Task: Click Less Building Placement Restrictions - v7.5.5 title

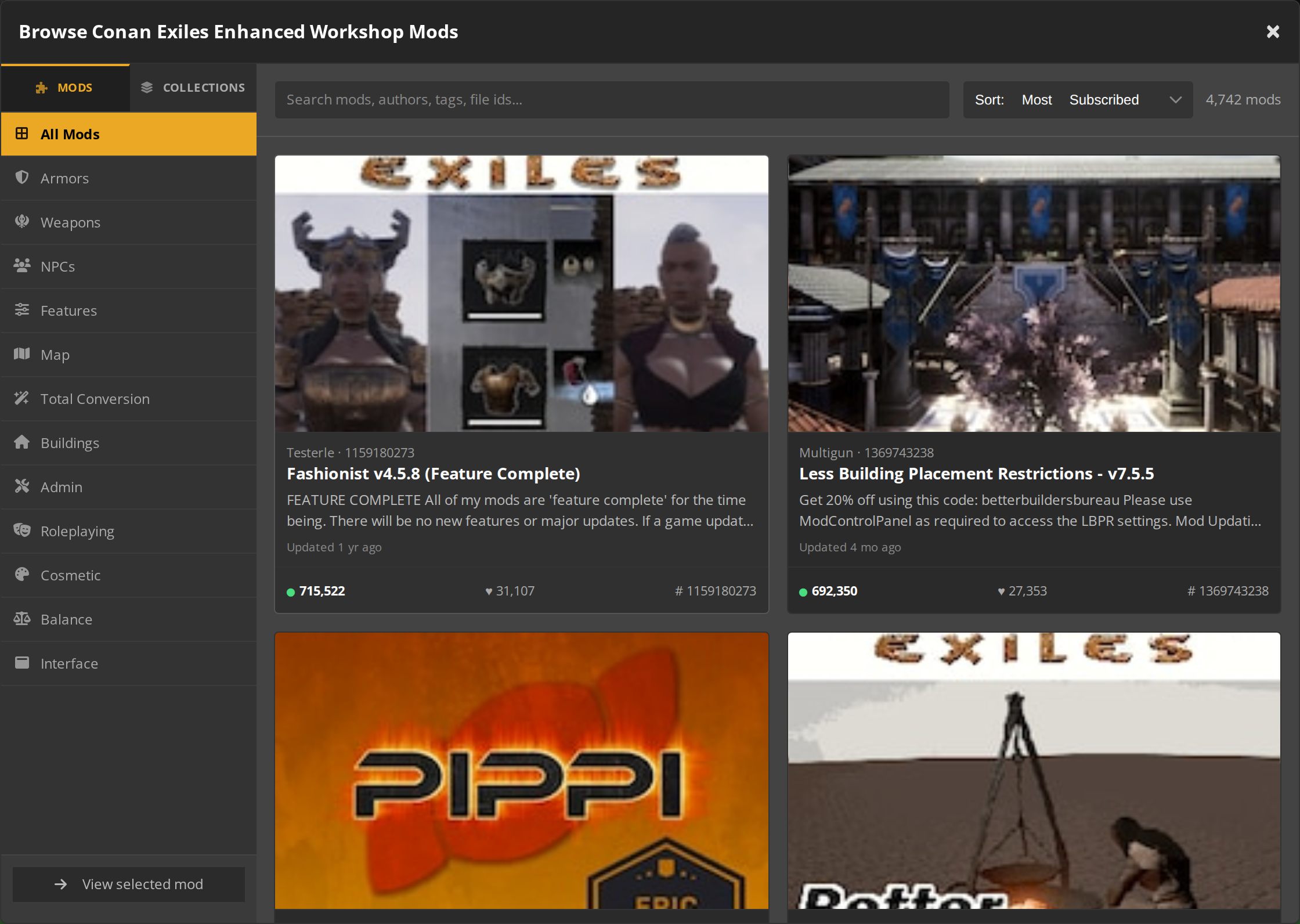Action: (x=976, y=474)
